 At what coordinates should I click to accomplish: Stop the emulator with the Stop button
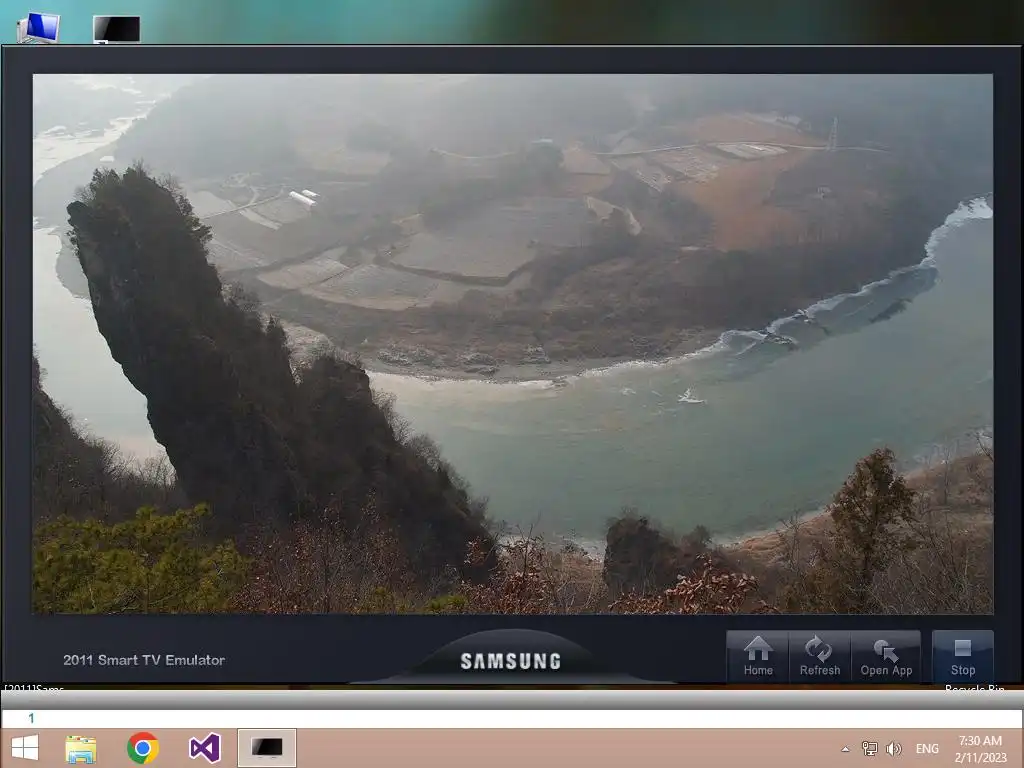point(963,656)
